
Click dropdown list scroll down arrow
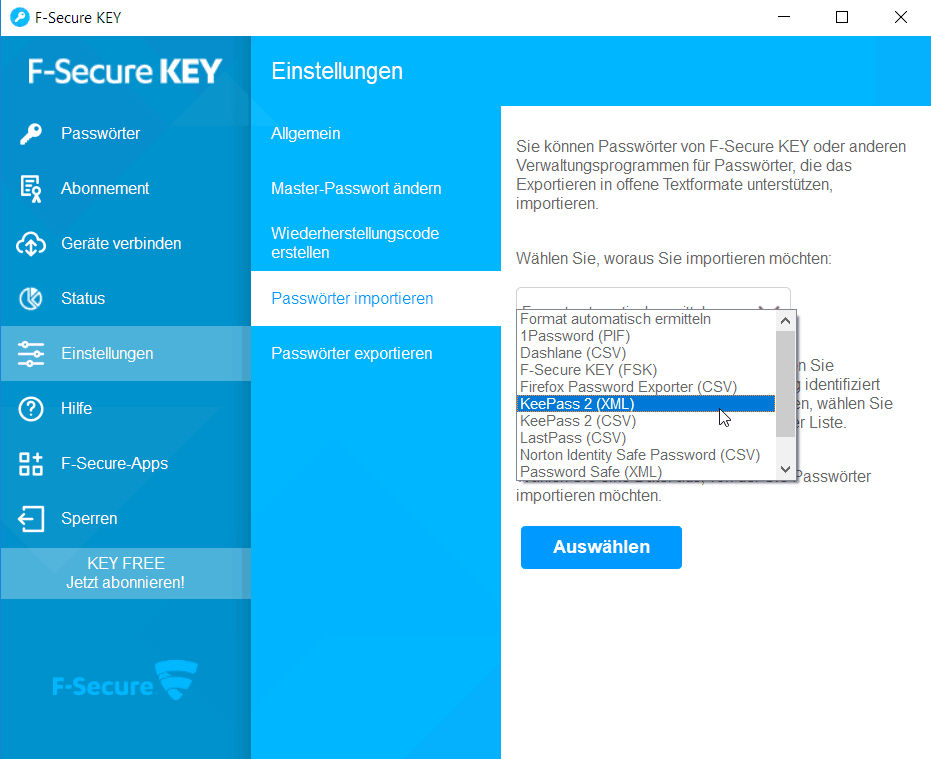pyautogui.click(x=786, y=469)
